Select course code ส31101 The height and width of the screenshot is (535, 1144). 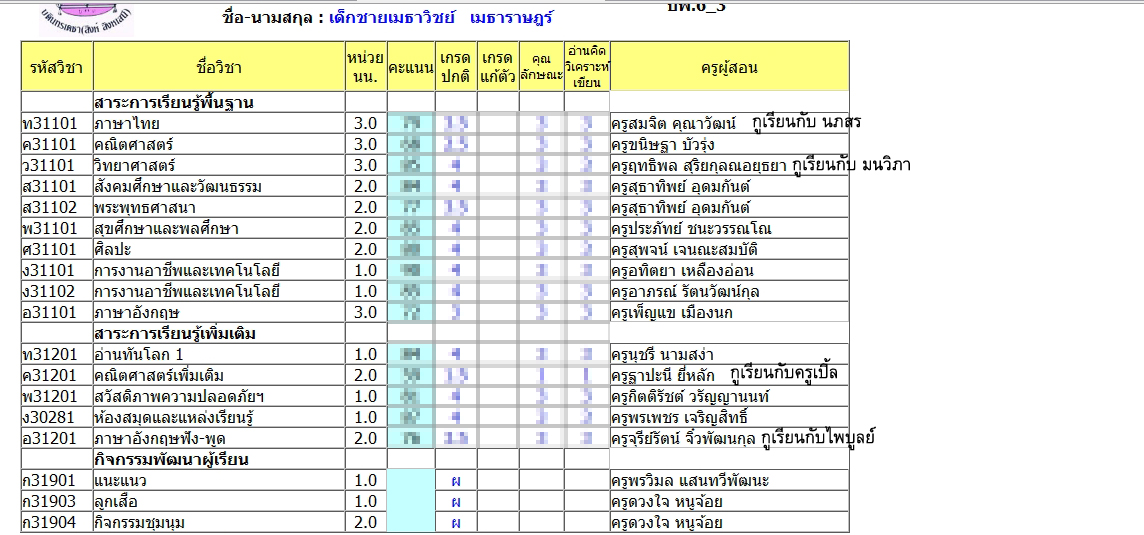click(50, 187)
